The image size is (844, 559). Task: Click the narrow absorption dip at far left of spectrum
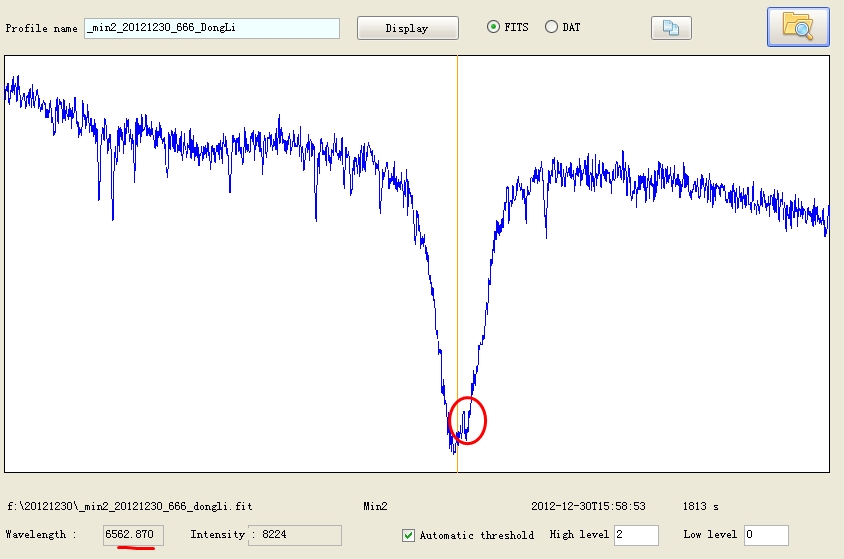[112, 212]
